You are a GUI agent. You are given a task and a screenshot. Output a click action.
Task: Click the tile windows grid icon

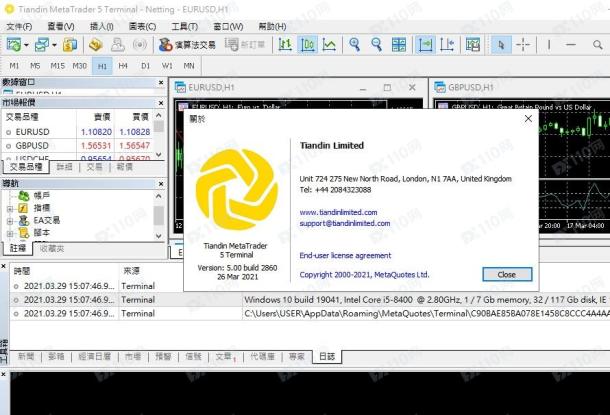[399, 45]
